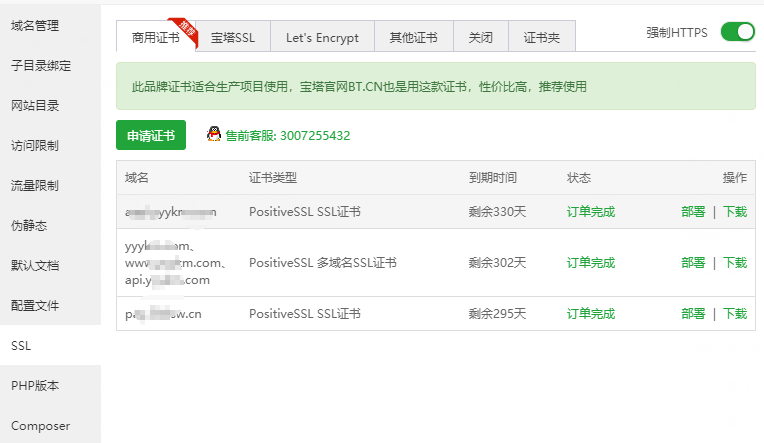The image size is (764, 443).
Task: Open 访问限制 settings
Action: tap(35, 145)
